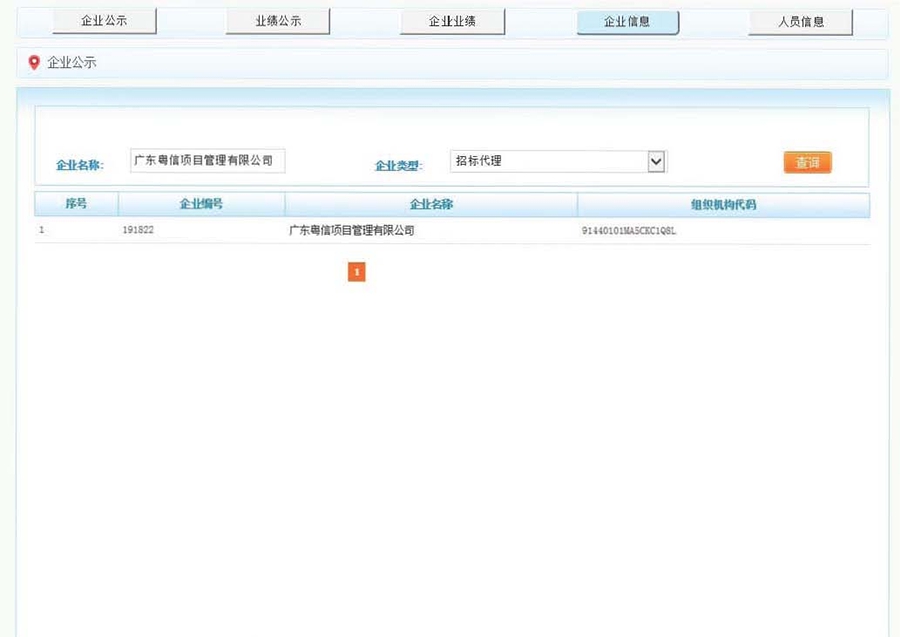This screenshot has width=900, height=637.
Task: Select enterprise number 191822 in the table
Action: (138, 231)
